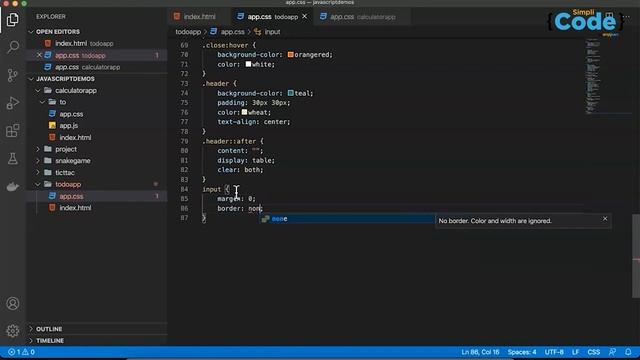This screenshot has height=360, width=640.
Task: Close the app.css todoapp tab
Action: [x=304, y=17]
